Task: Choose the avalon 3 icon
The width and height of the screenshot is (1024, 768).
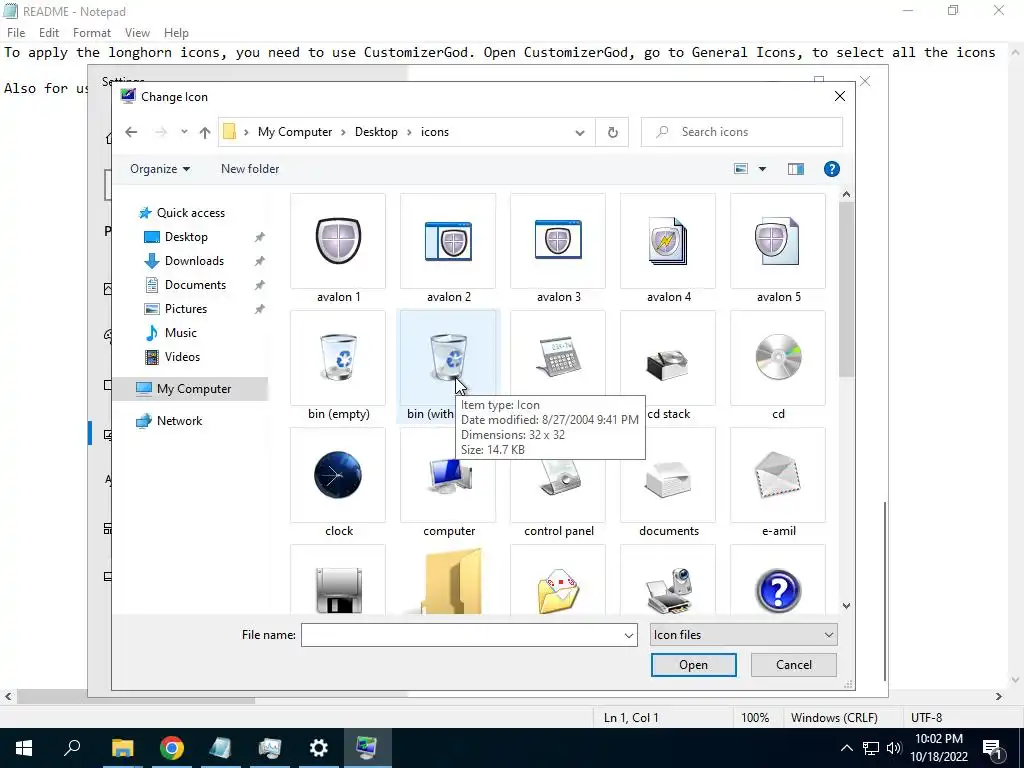Action: click(x=558, y=248)
